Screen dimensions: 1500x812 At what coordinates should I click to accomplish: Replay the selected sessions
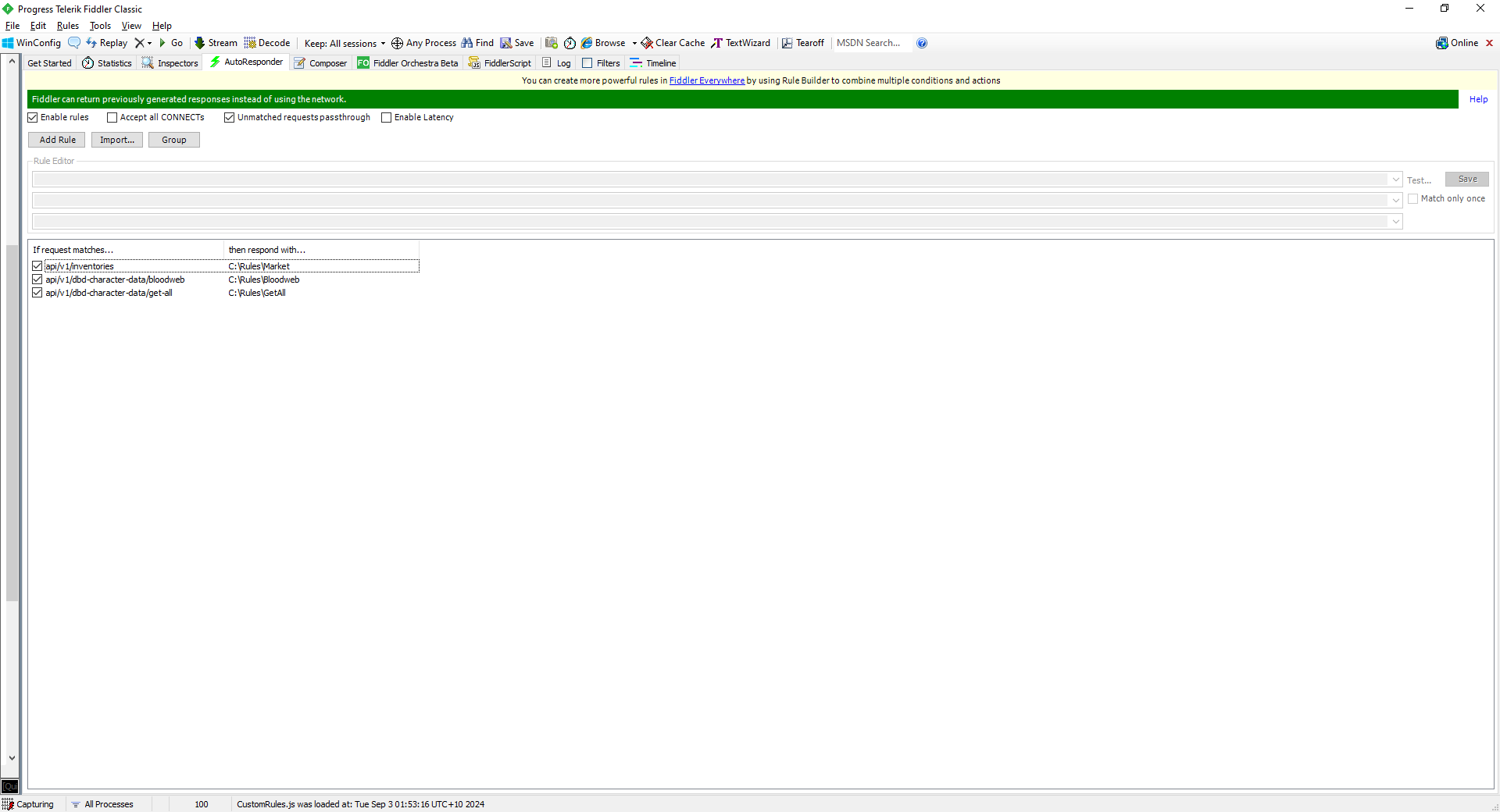[107, 43]
